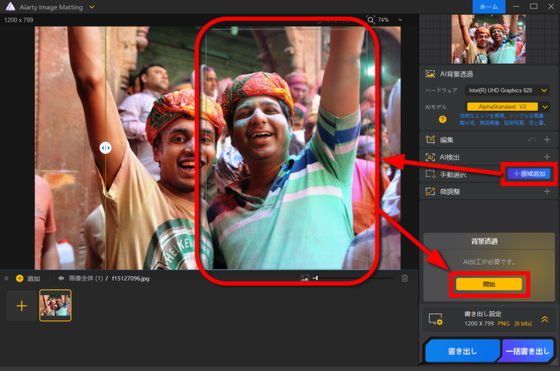The height and width of the screenshot is (371, 560).
Task: Click the back arrow before 画像全体
Action: (61, 278)
